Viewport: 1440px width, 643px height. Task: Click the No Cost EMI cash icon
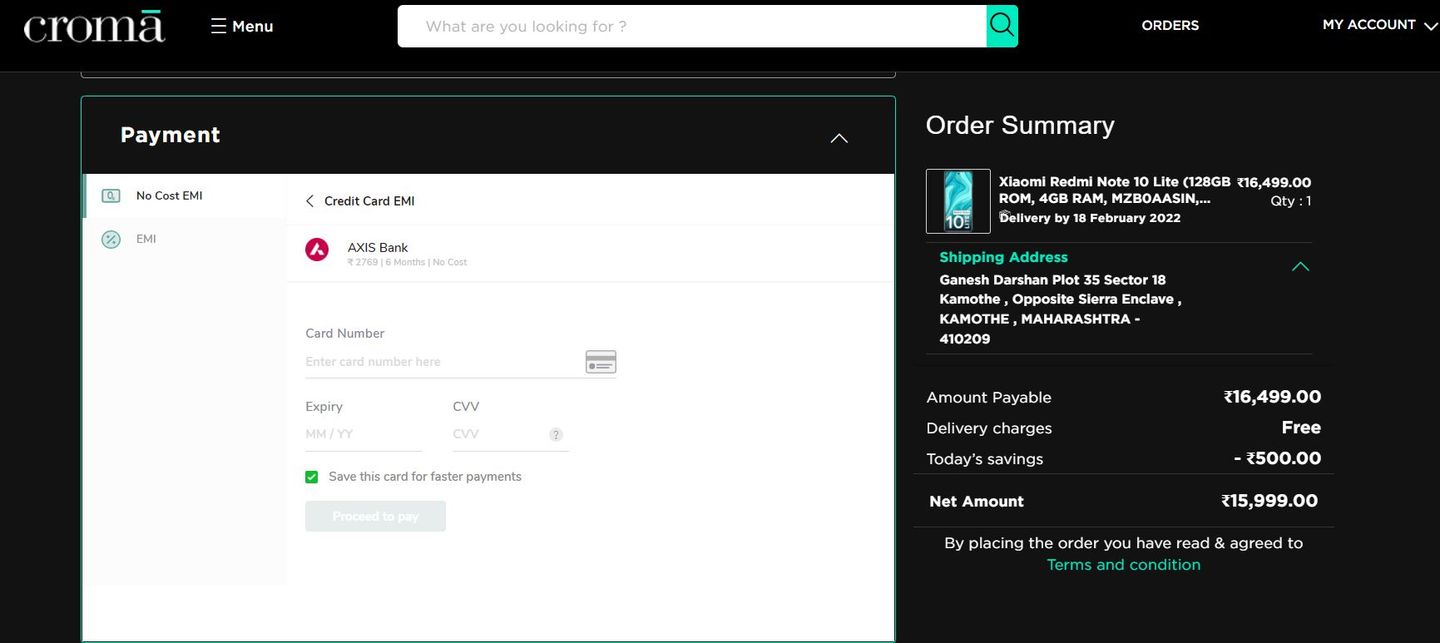[x=111, y=196]
